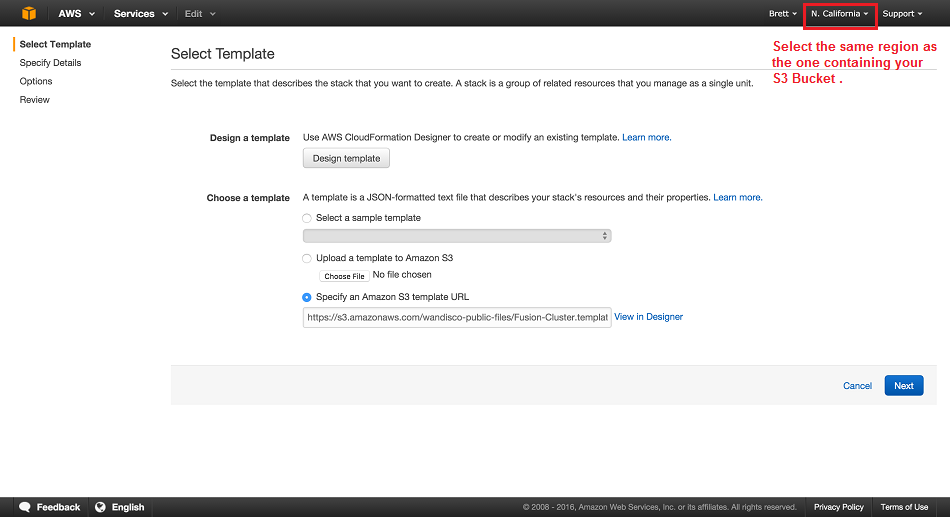Open the sample template dropdown list
Viewport: 950px width, 517px height.
(457, 236)
